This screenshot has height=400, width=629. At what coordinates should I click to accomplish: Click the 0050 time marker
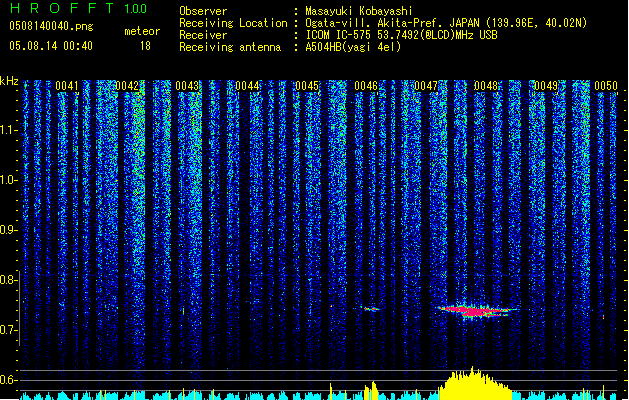606,86
